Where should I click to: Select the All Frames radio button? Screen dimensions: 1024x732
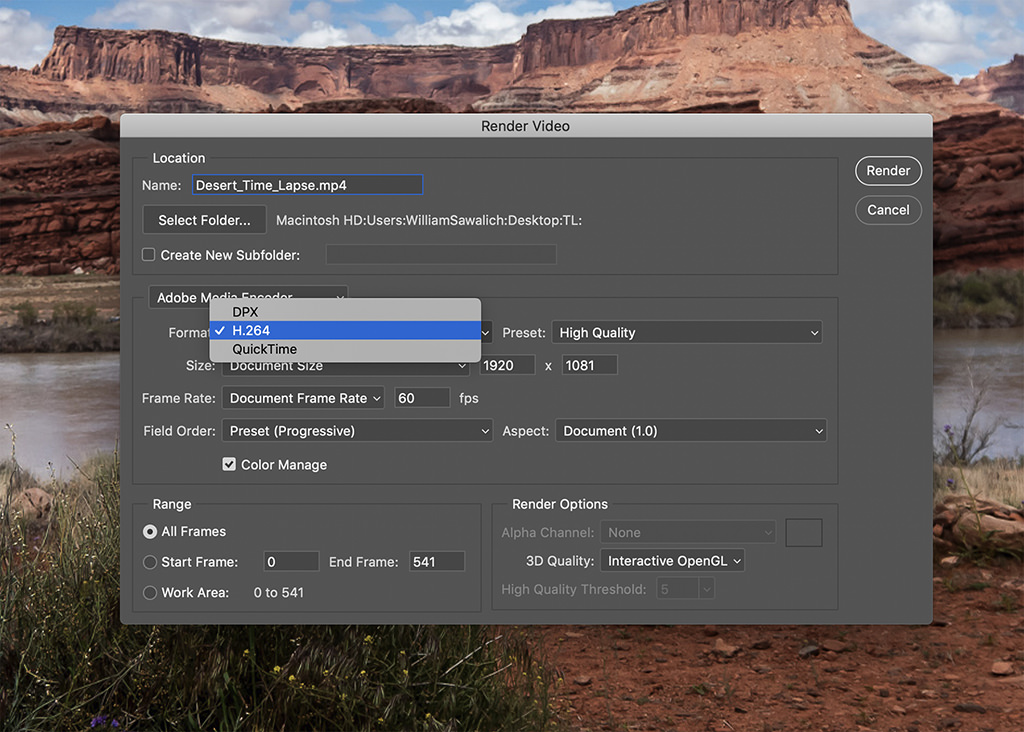click(150, 532)
